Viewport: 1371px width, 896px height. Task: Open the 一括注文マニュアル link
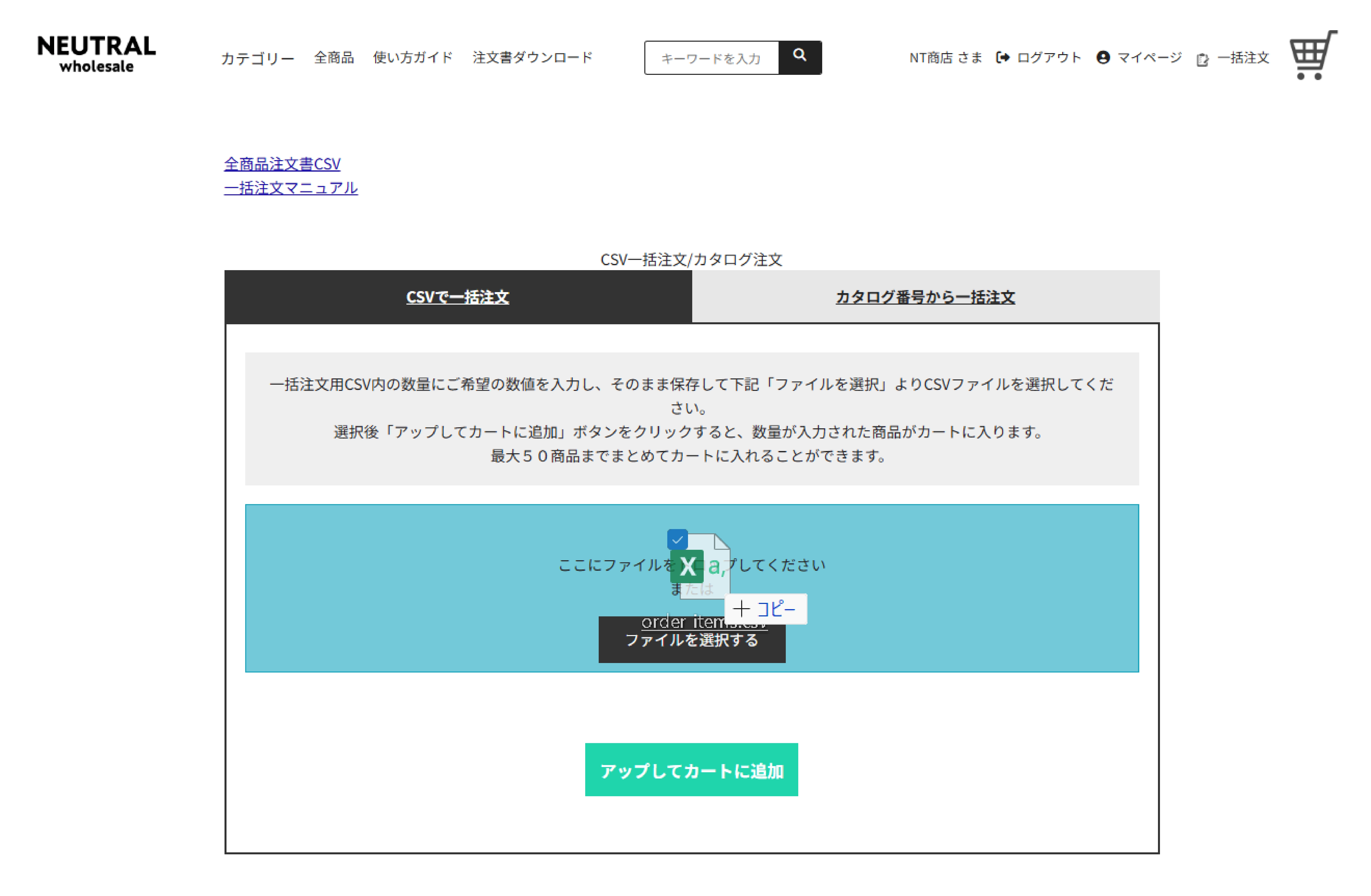[x=291, y=188]
